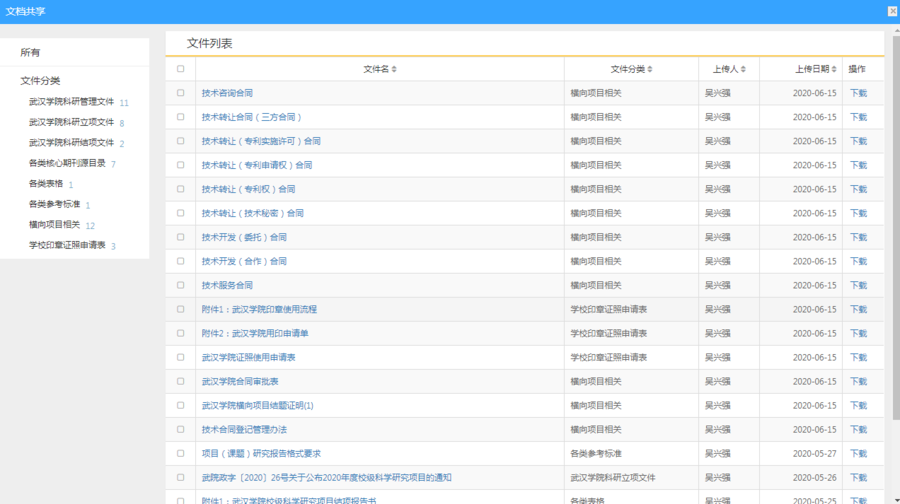Viewport: 900px width, 504px height.
Task: Tick the select-all checkbox in table header
Action: 180,69
